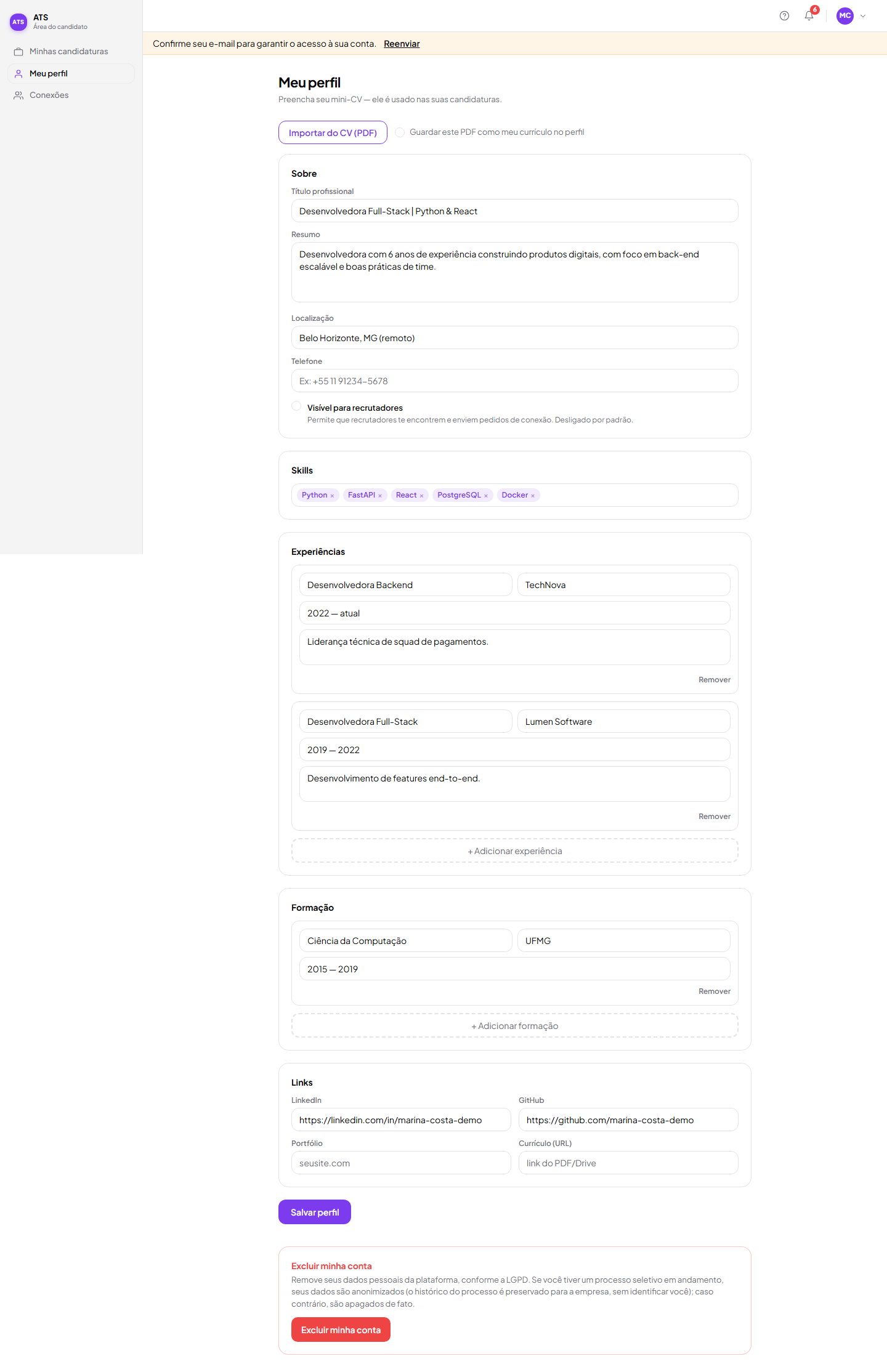
Task: Remove the PostgreSQL skill tag
Action: 486,496
